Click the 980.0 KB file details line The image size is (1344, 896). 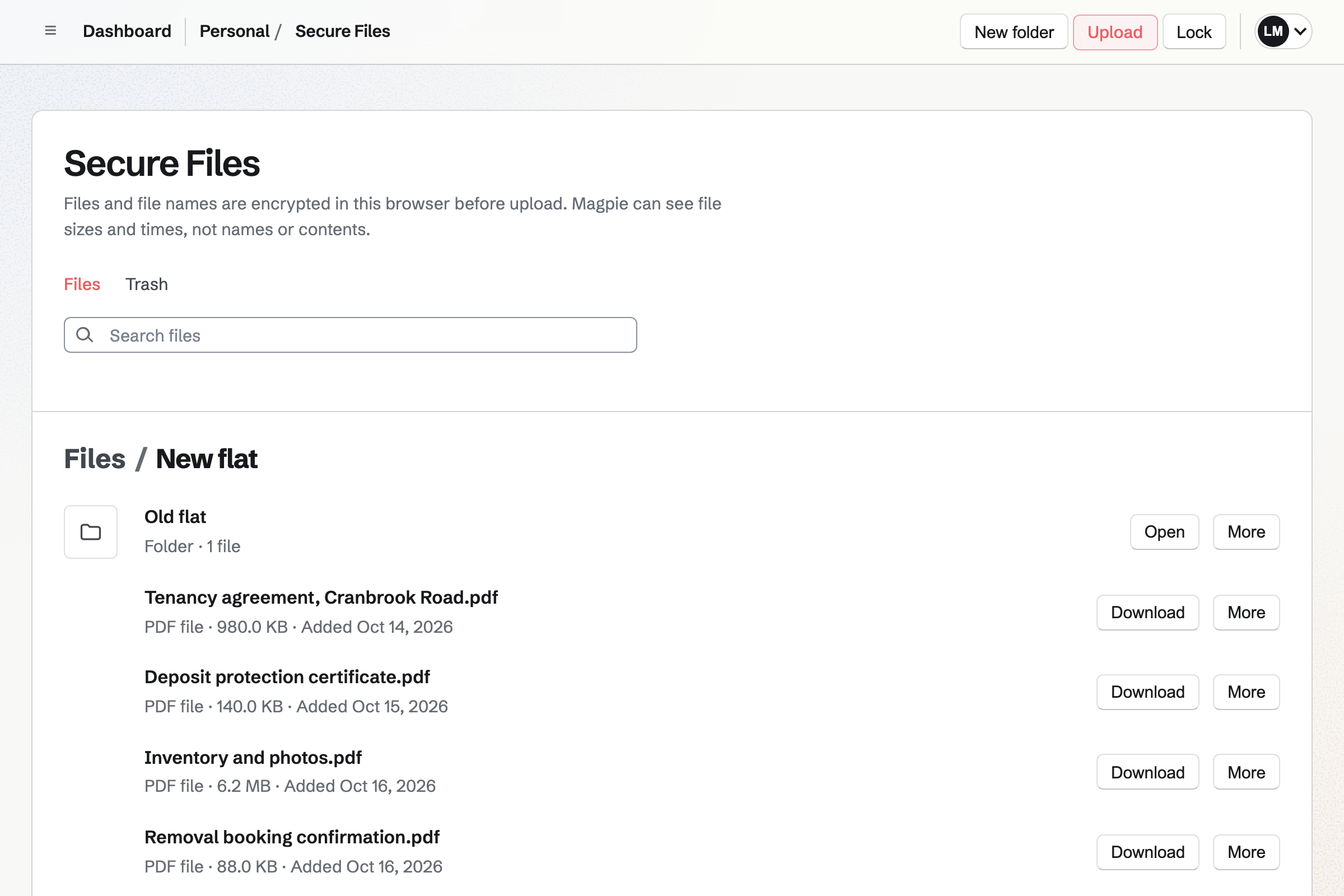coord(298,627)
